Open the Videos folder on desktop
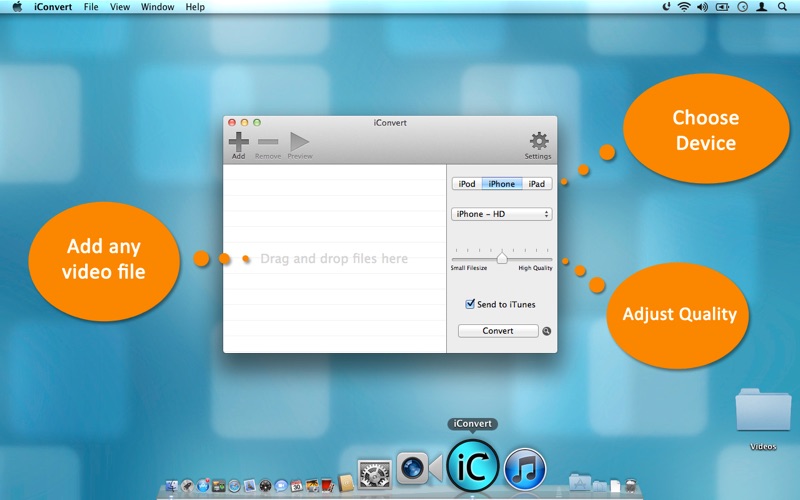The width and height of the screenshot is (800, 500). [762, 411]
